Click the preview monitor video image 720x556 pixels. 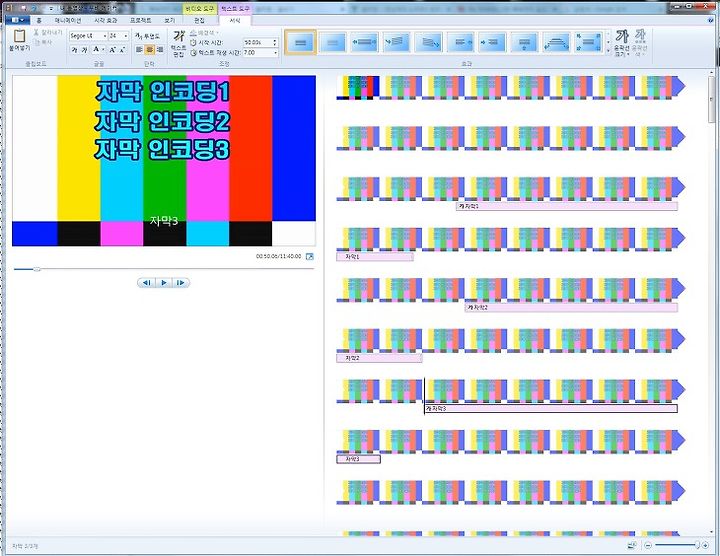pos(164,161)
